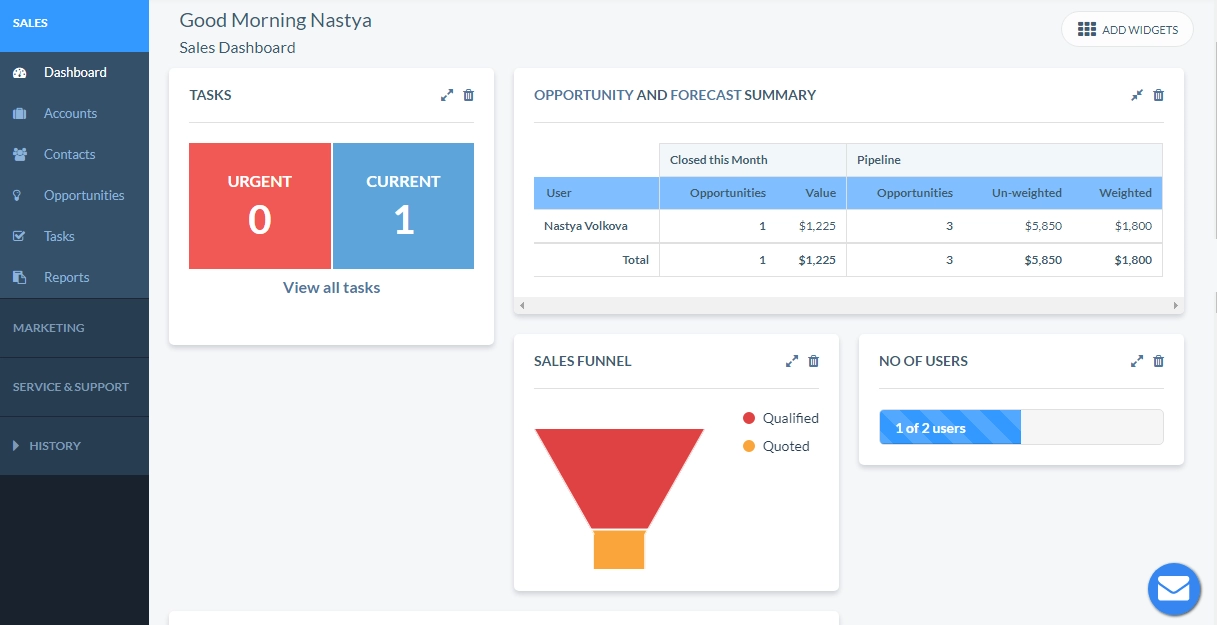Remove the No of Users widget
1217x625 pixels.
(1158, 361)
